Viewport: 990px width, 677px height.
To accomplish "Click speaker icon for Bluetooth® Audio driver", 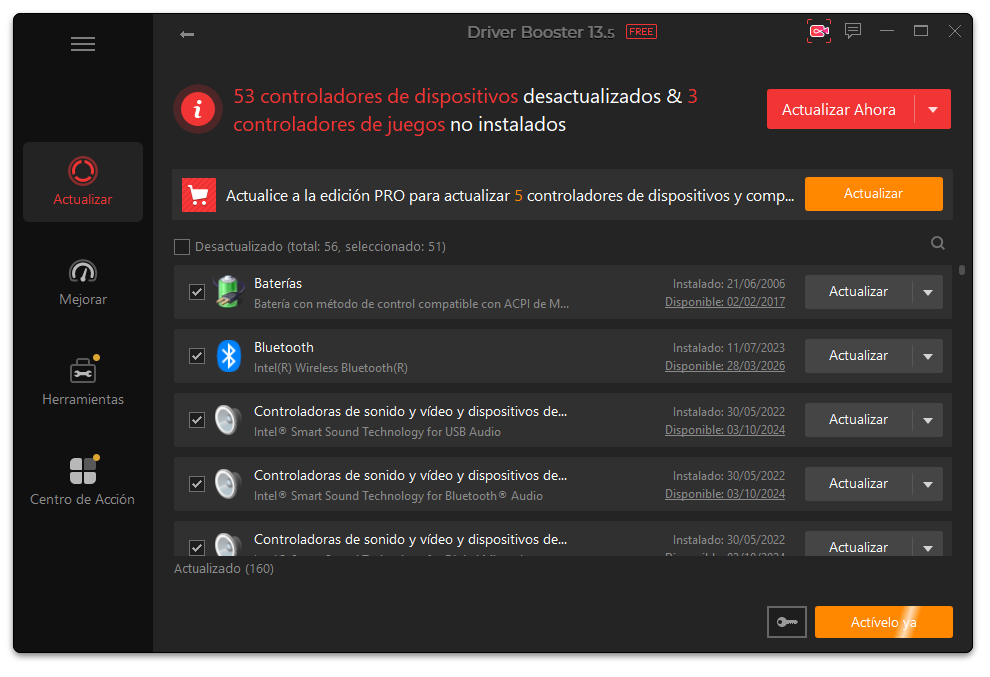I will pyautogui.click(x=227, y=484).
